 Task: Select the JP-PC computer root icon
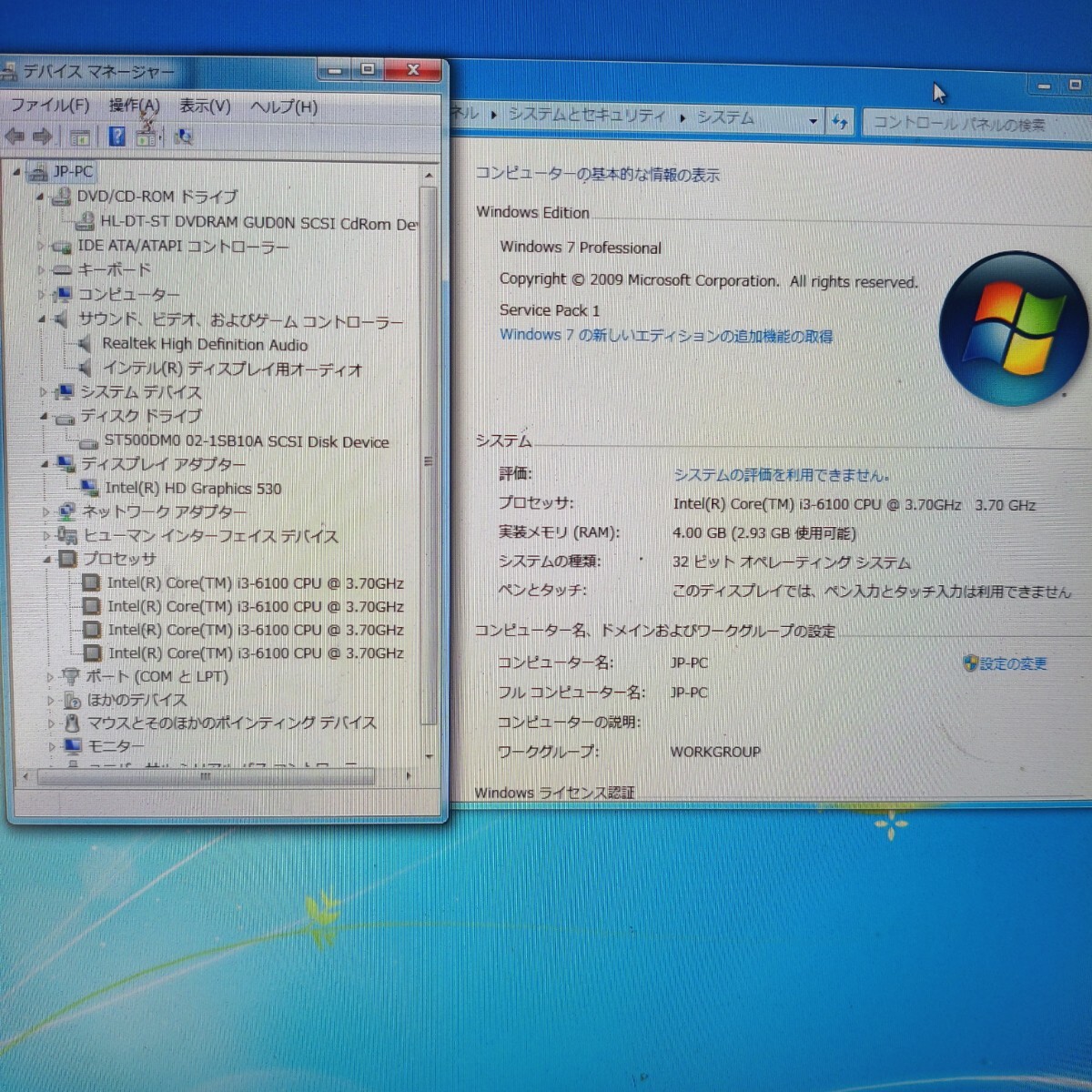coord(38,171)
